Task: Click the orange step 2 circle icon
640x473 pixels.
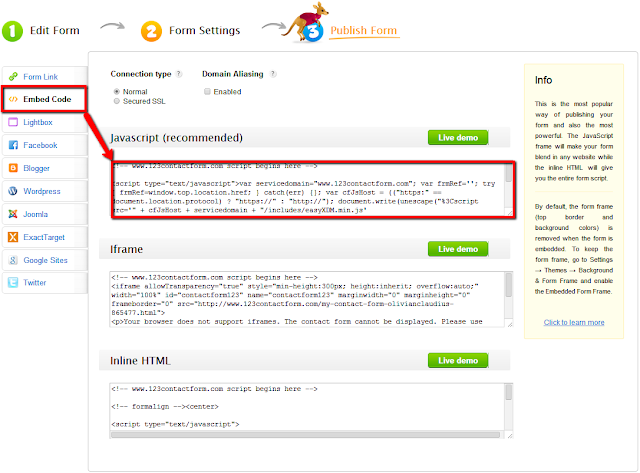Action: [x=151, y=31]
